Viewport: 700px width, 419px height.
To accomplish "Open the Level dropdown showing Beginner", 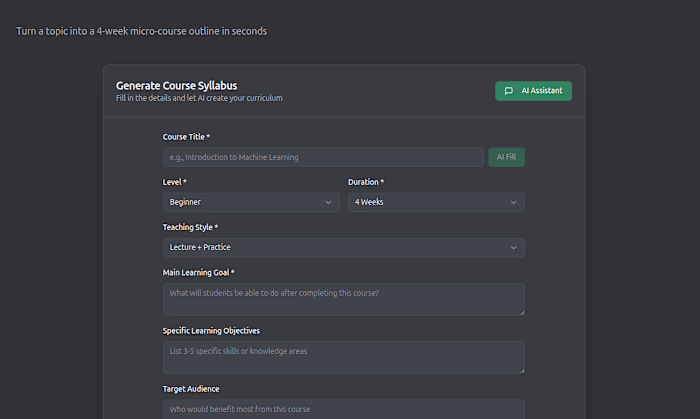I will [250, 202].
